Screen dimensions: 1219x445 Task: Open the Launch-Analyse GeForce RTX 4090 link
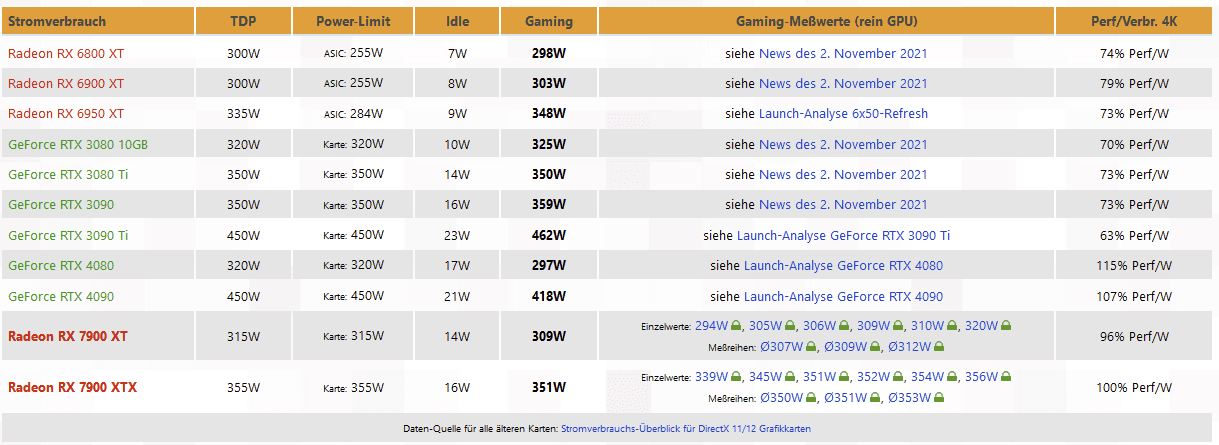click(x=843, y=297)
